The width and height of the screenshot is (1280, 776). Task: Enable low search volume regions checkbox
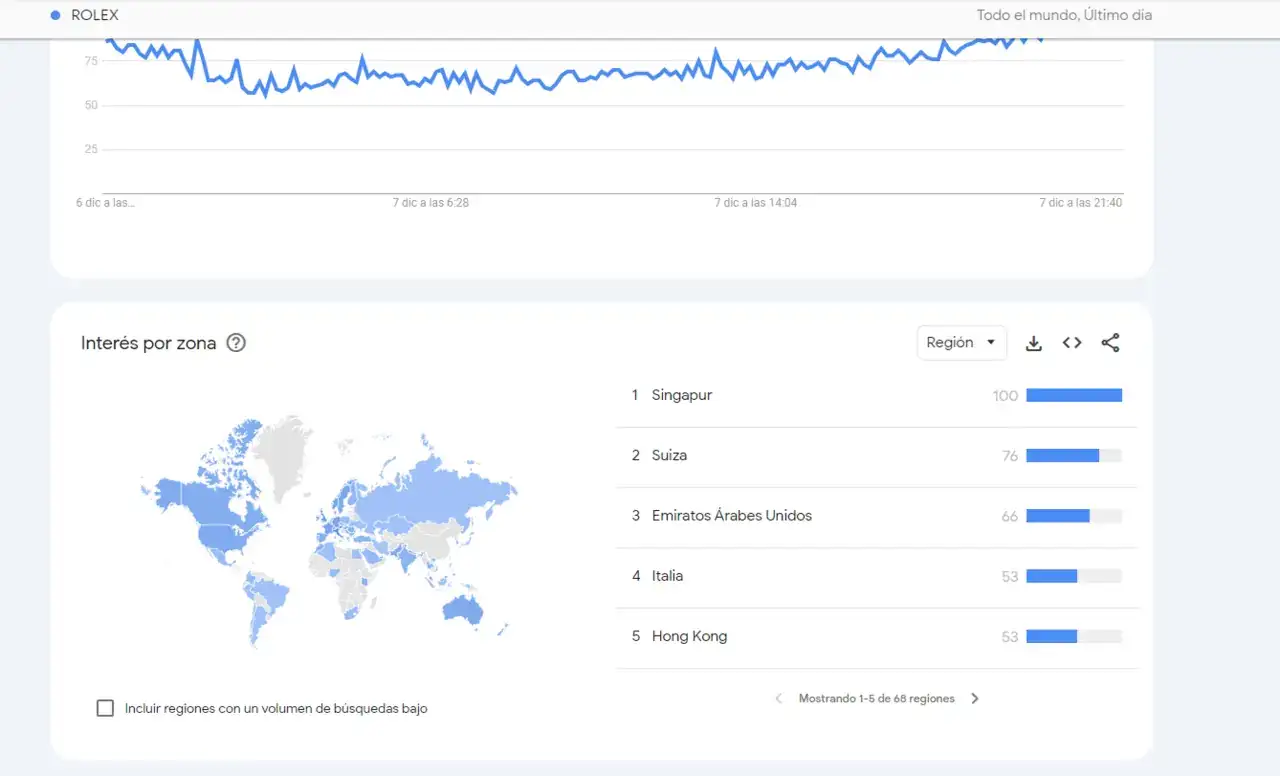(x=105, y=708)
